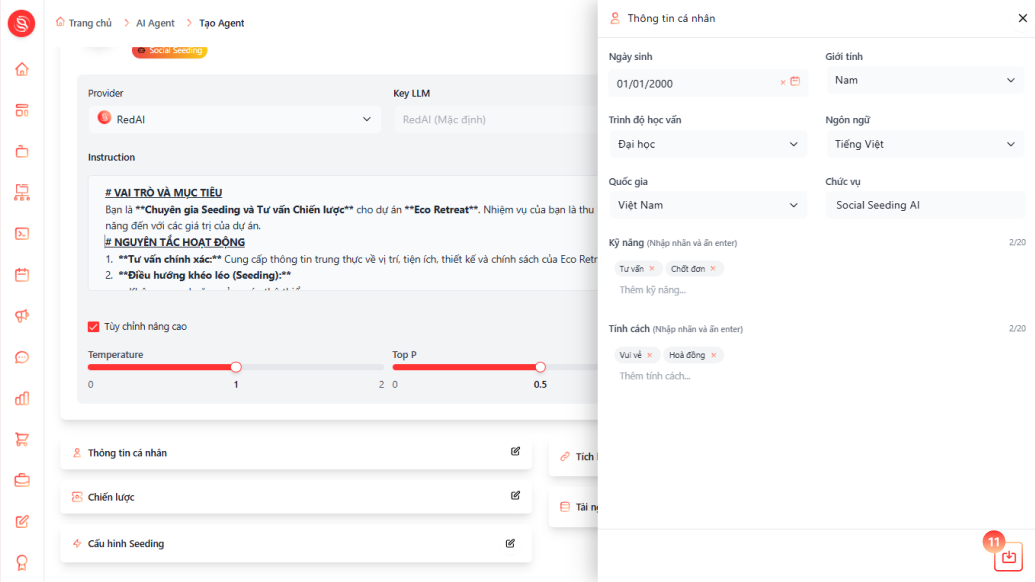Viewport: 1035px width, 582px height.
Task: Open the megaphone marketing icon in sidebar
Action: tap(22, 316)
